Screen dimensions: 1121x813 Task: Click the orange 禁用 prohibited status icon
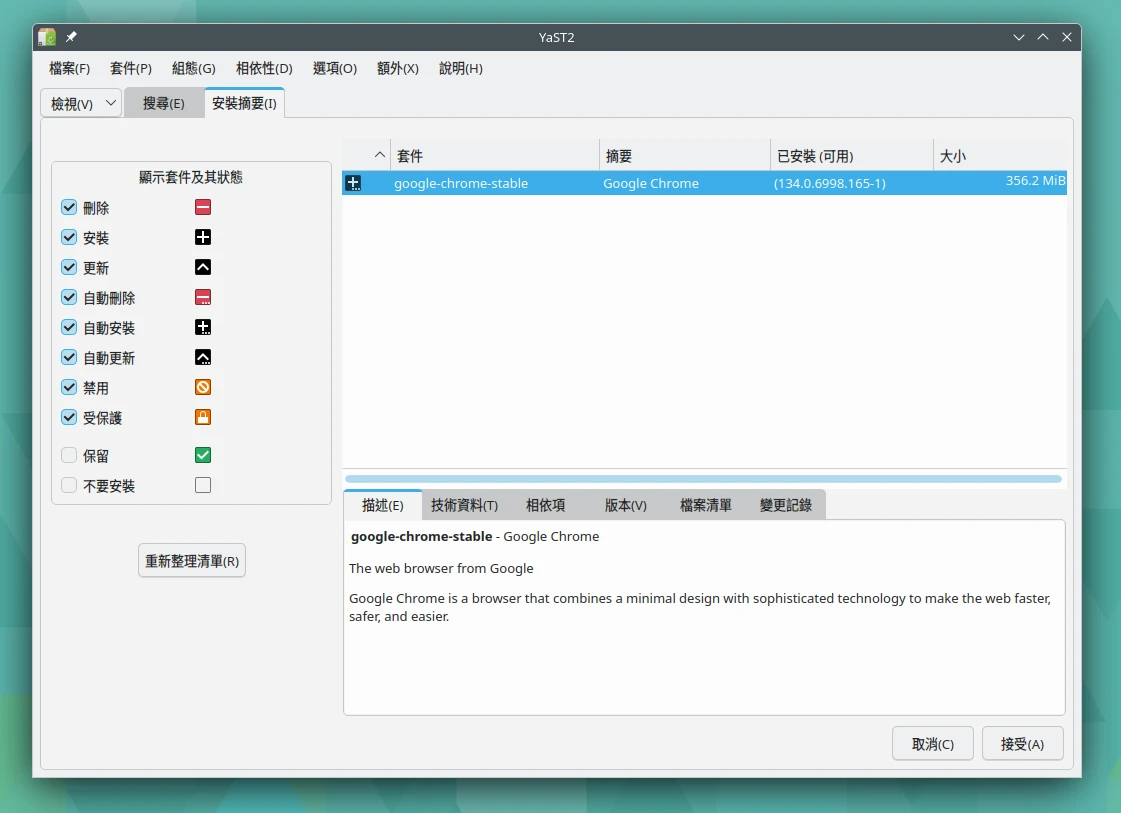coord(203,388)
